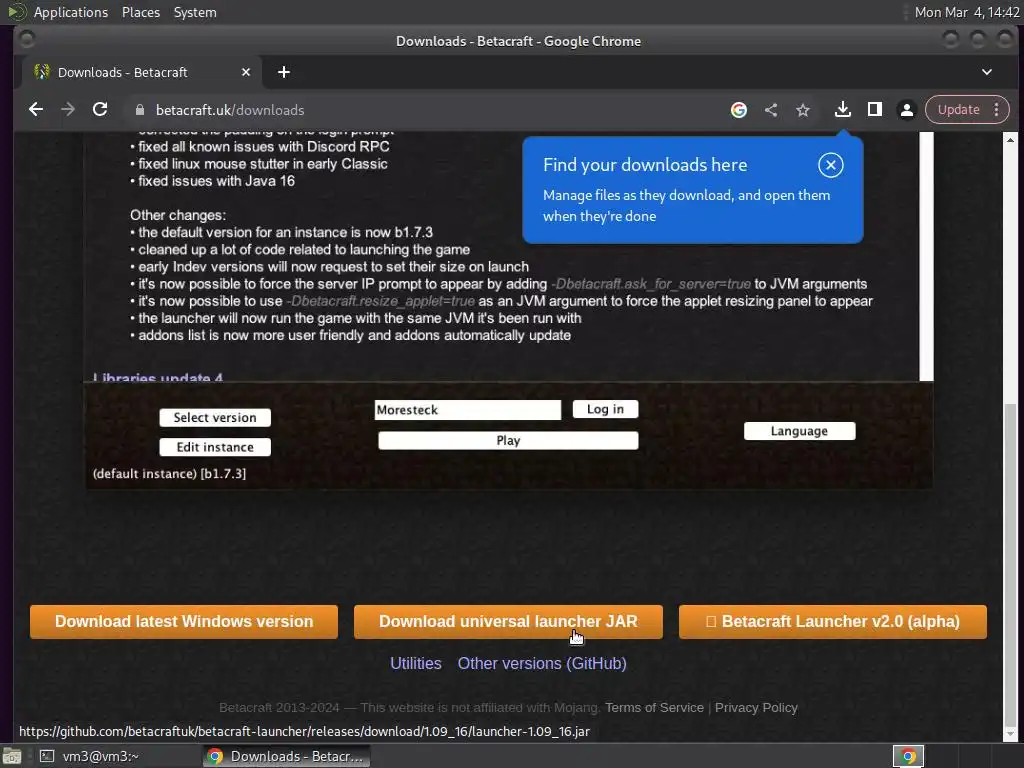
Task: Open Other versions (GitHub) link
Action: 542,664
